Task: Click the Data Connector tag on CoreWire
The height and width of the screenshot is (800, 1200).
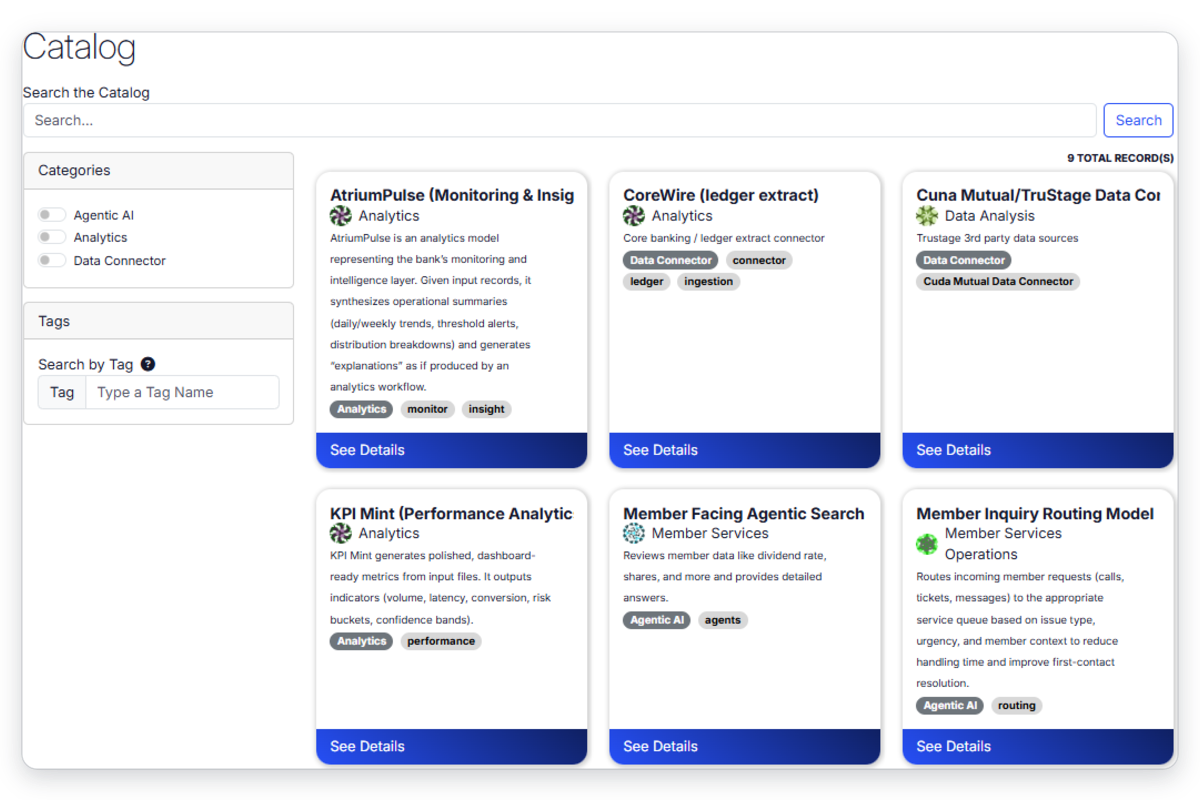Action: (670, 260)
